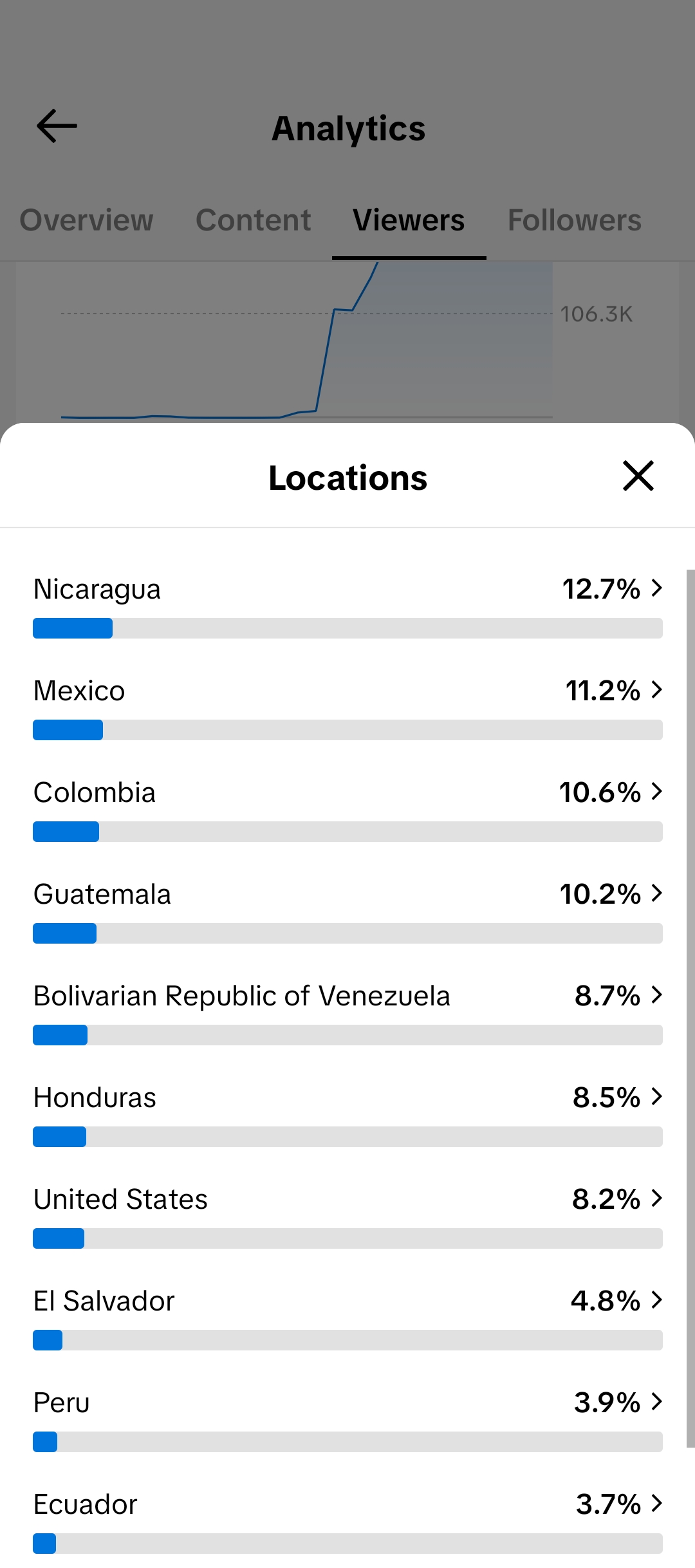Switch to the Content tab
Screen dimensions: 695x1568
[x=253, y=220]
